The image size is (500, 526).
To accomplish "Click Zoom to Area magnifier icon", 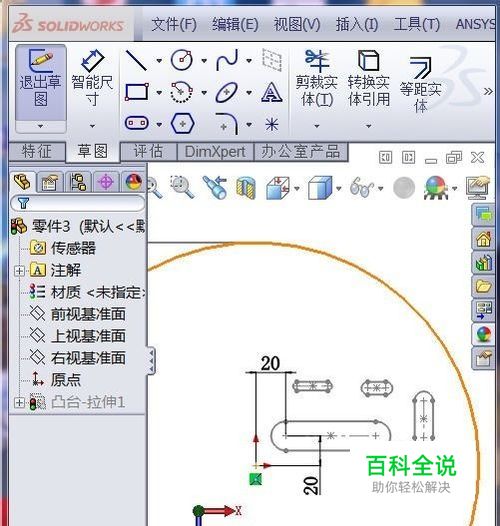I will coord(182,187).
